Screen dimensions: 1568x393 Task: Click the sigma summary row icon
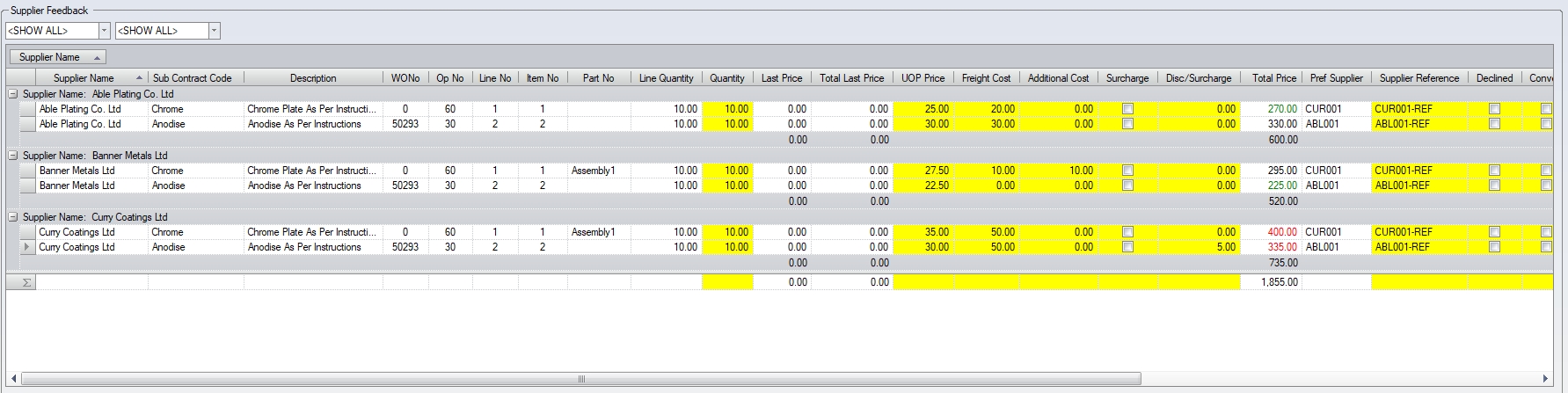pos(26,282)
